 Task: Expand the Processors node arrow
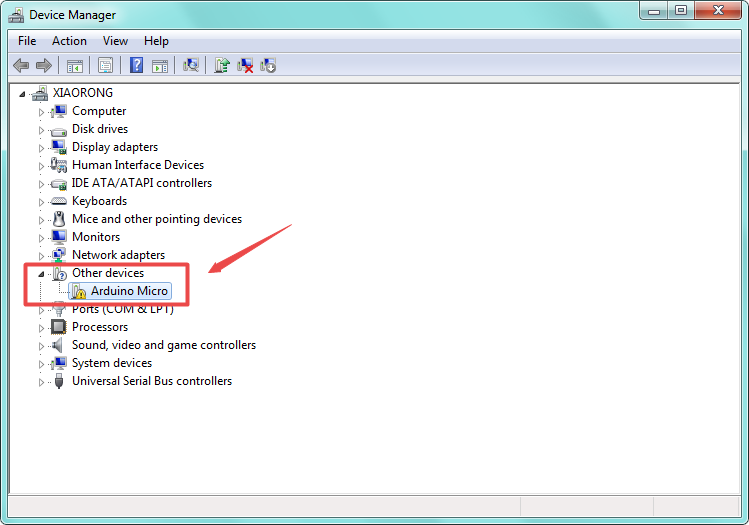41,328
